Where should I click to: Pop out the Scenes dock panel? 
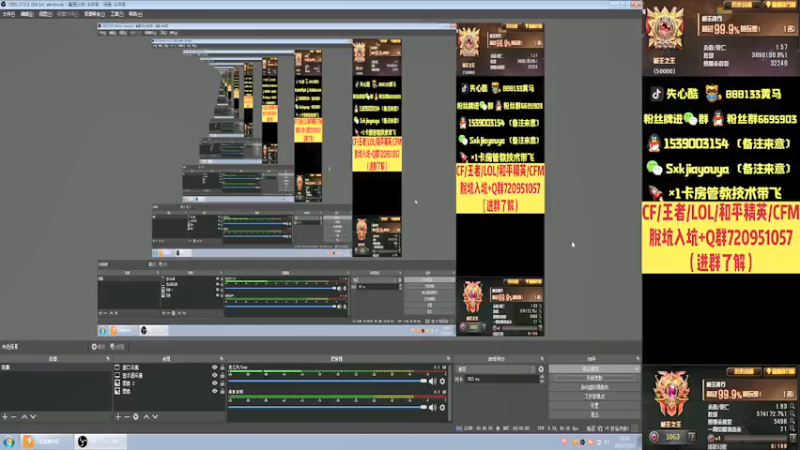coord(108,359)
